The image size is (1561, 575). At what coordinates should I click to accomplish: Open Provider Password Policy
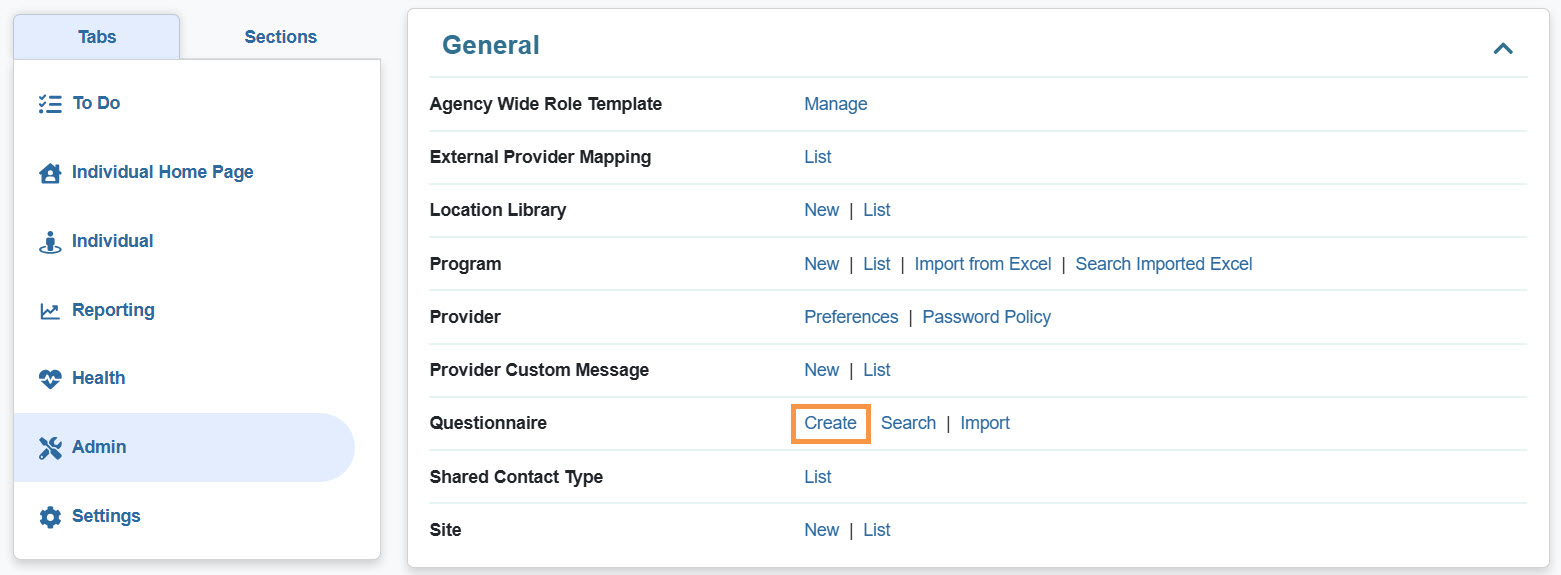point(986,317)
